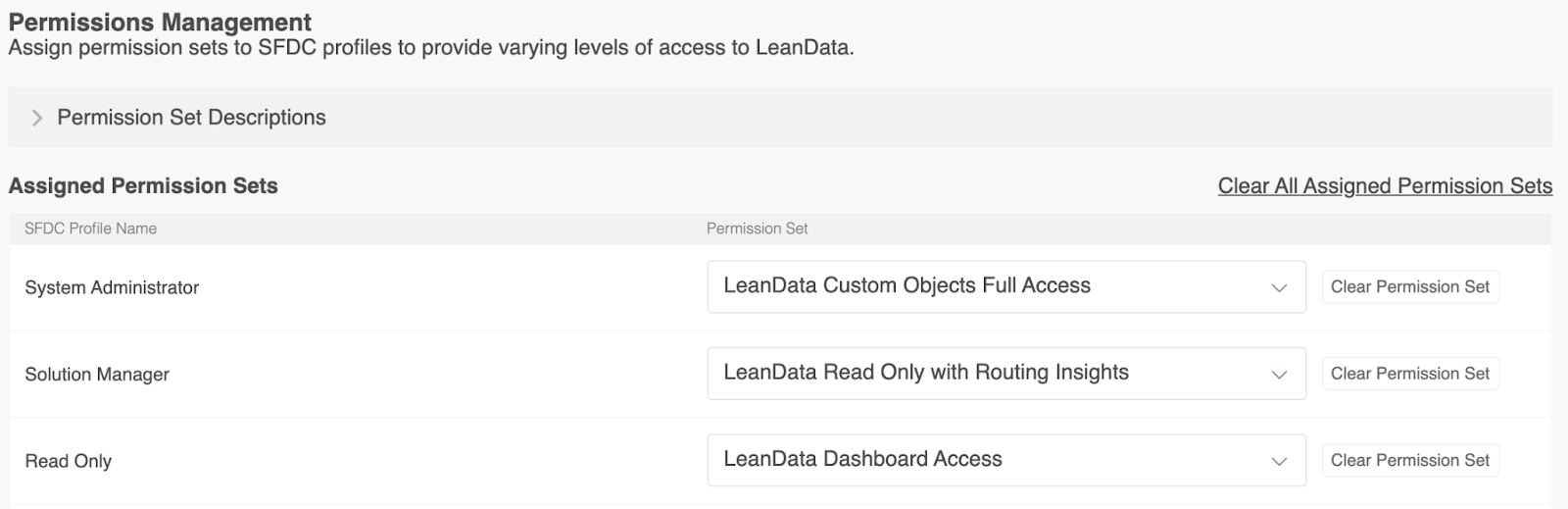Click the Read Only dropdown chevron arrow
The width and height of the screenshot is (1568, 509).
coord(1278,461)
